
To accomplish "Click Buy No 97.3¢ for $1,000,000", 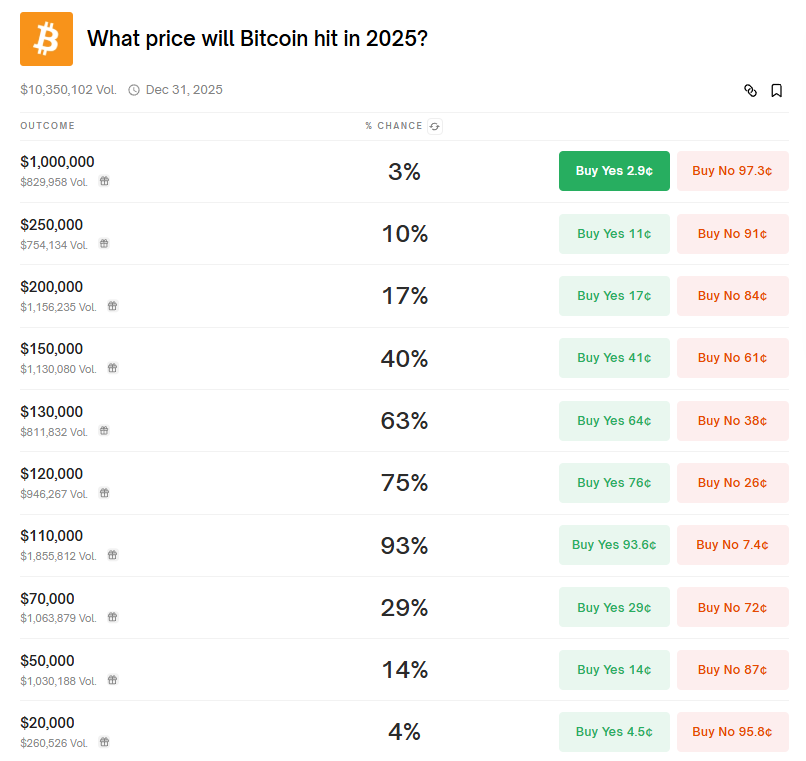I will 732,171.
